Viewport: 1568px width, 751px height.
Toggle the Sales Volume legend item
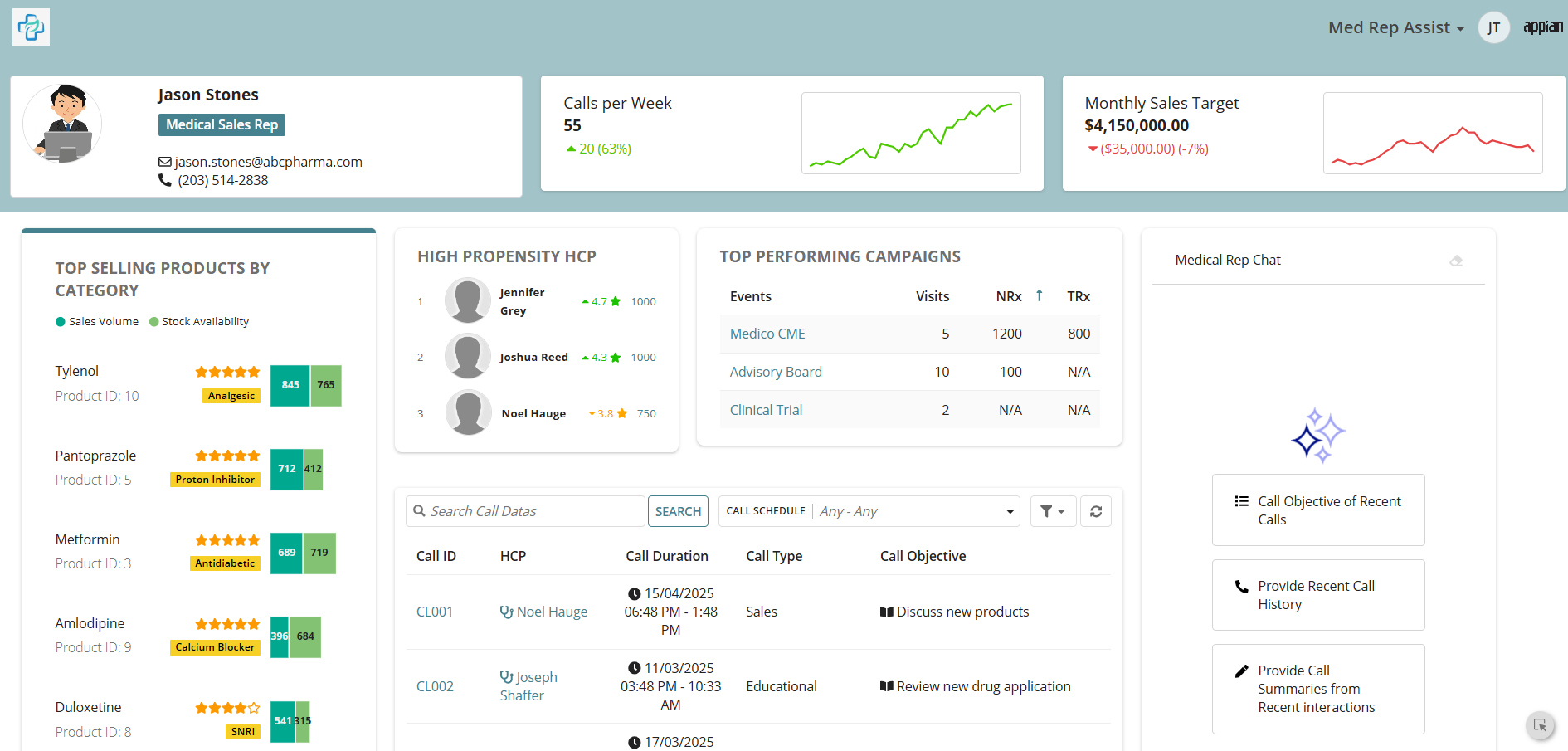tap(97, 322)
